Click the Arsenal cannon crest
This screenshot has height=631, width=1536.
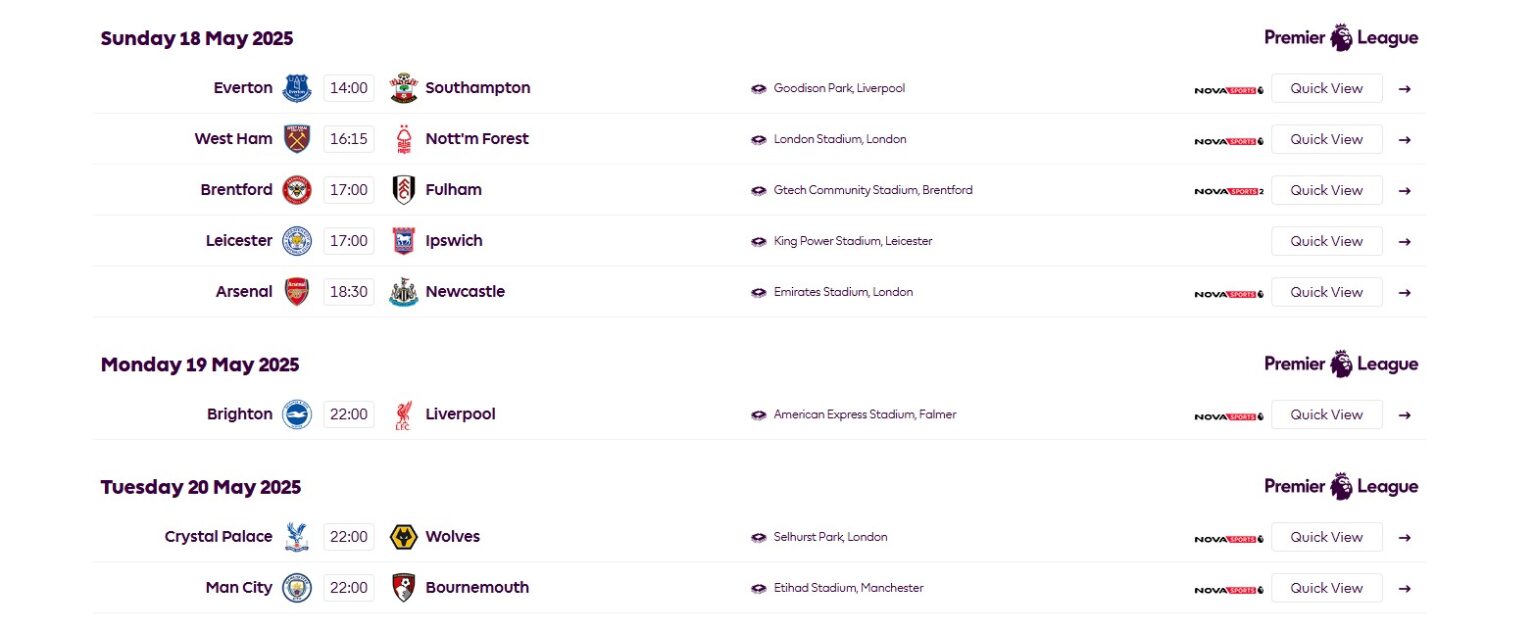coord(297,292)
